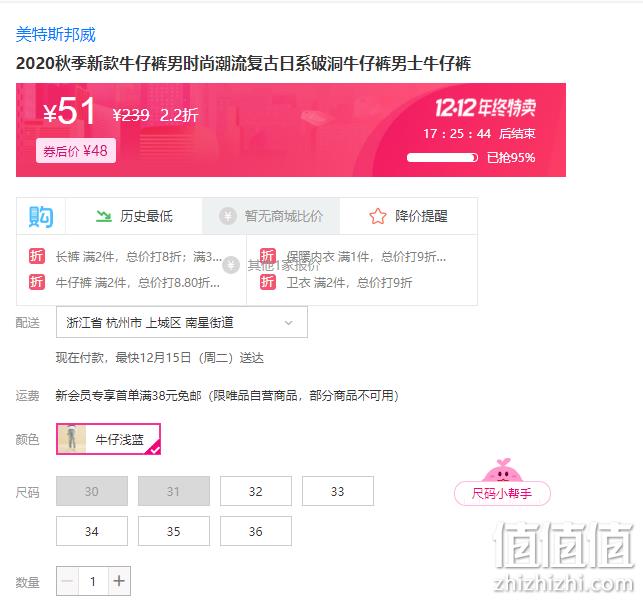The image size is (643, 601).
Task: Select size 35
Action: pyautogui.click(x=174, y=531)
